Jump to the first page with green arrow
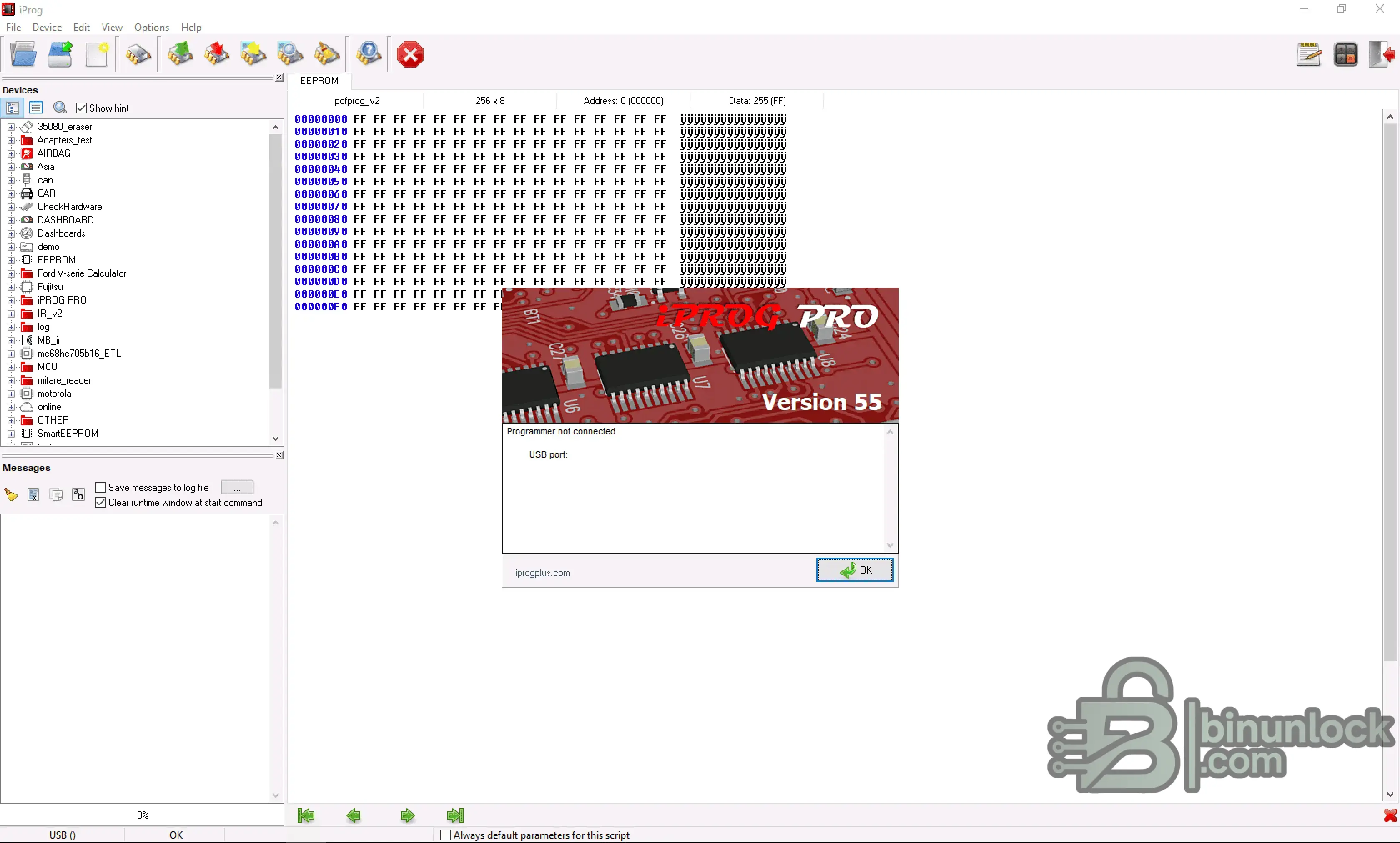The width and height of the screenshot is (1400, 843). 306,816
